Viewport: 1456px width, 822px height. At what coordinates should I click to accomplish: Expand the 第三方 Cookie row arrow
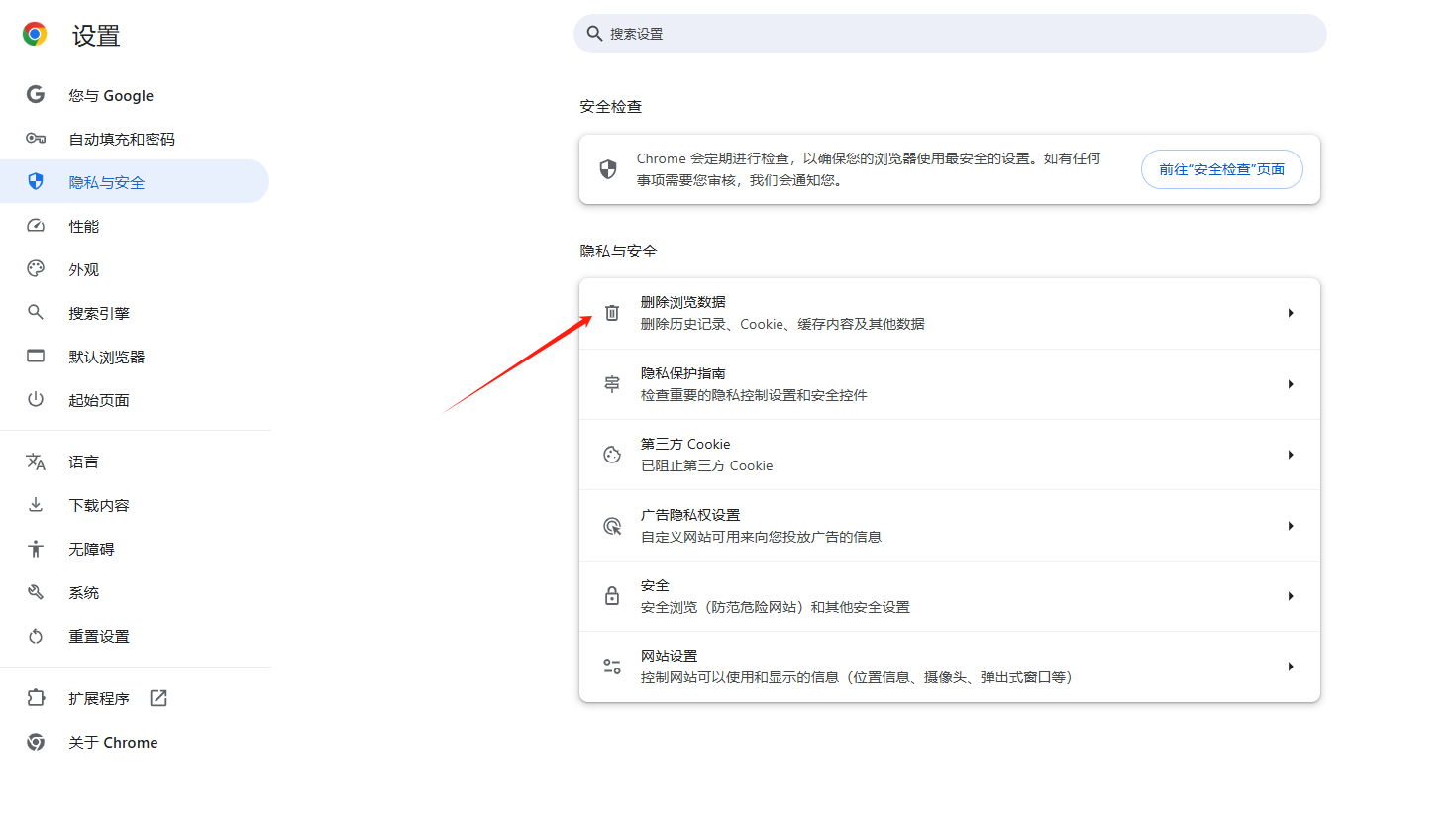(x=1291, y=455)
